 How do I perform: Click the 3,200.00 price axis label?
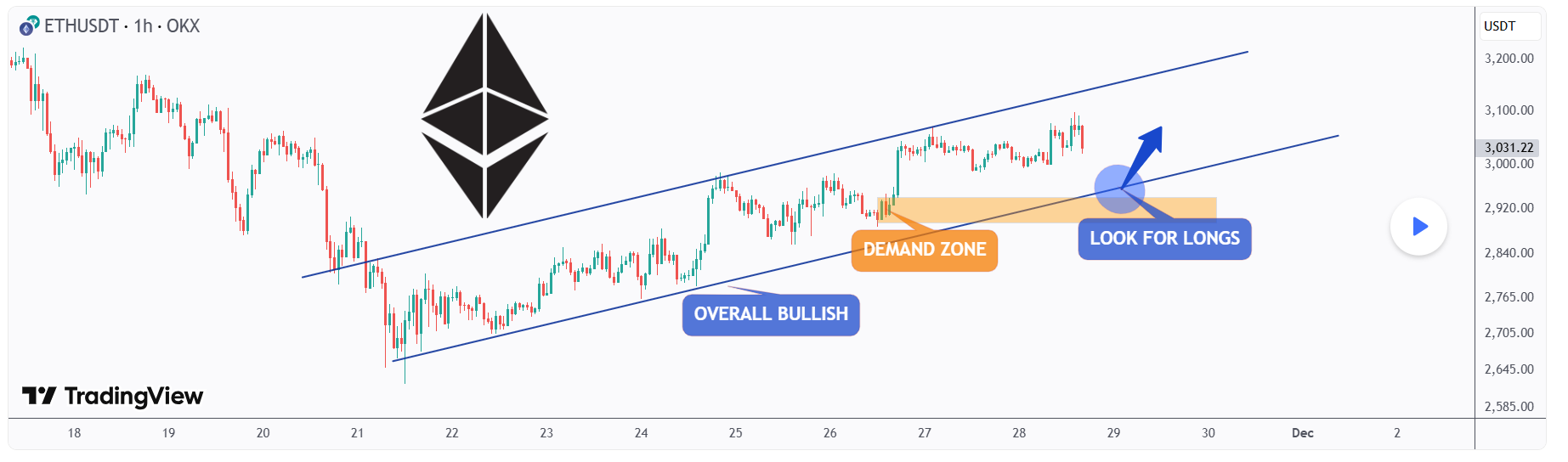click(1509, 59)
